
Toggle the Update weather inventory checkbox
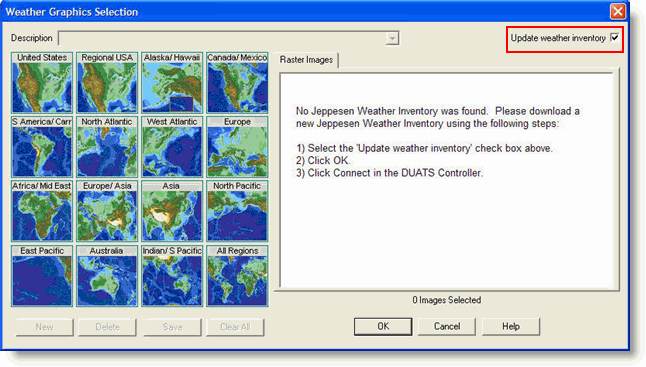point(614,37)
